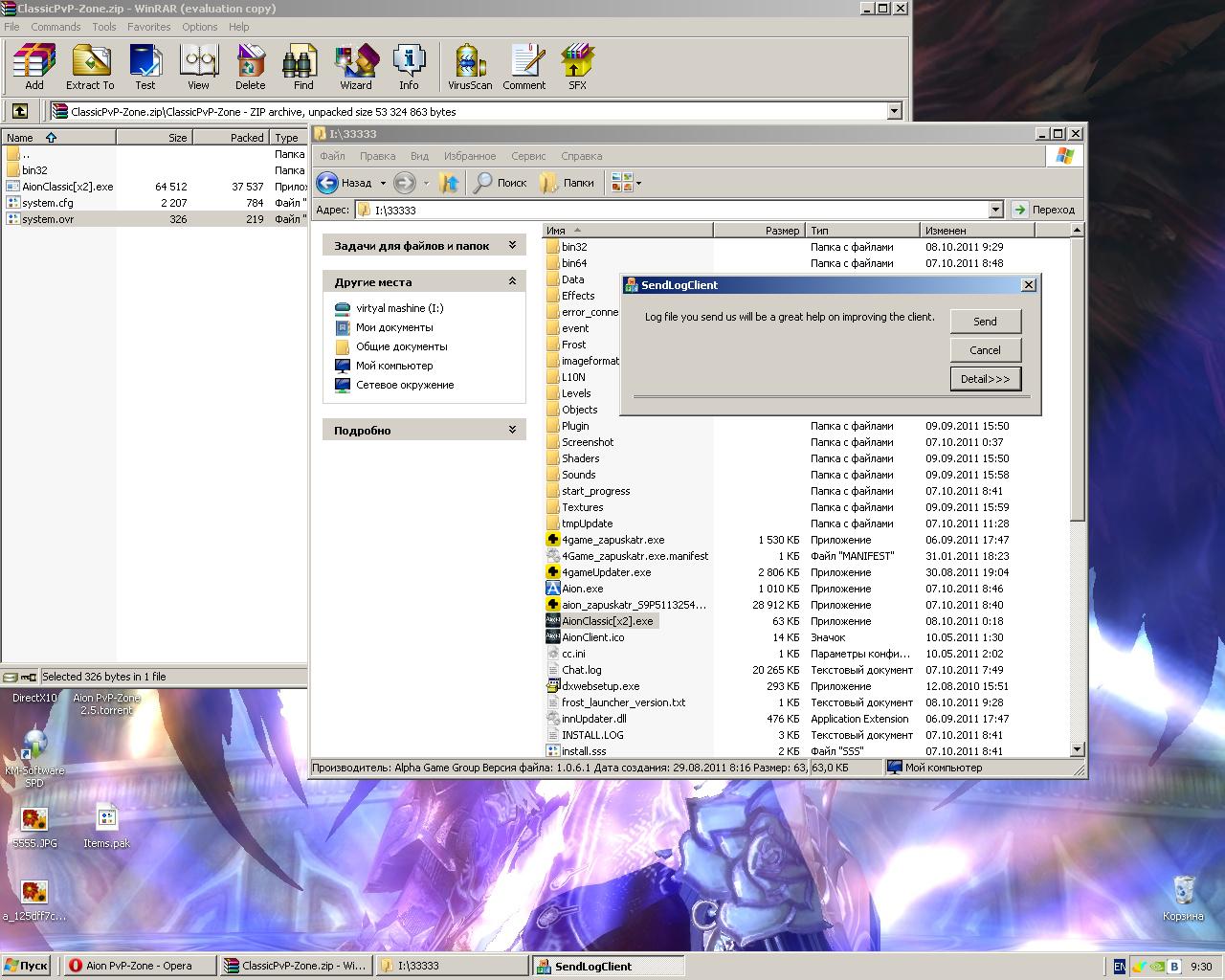The height and width of the screenshot is (980, 1225).
Task: Click Cancel in the SendLogClient dialog
Action: coord(985,350)
